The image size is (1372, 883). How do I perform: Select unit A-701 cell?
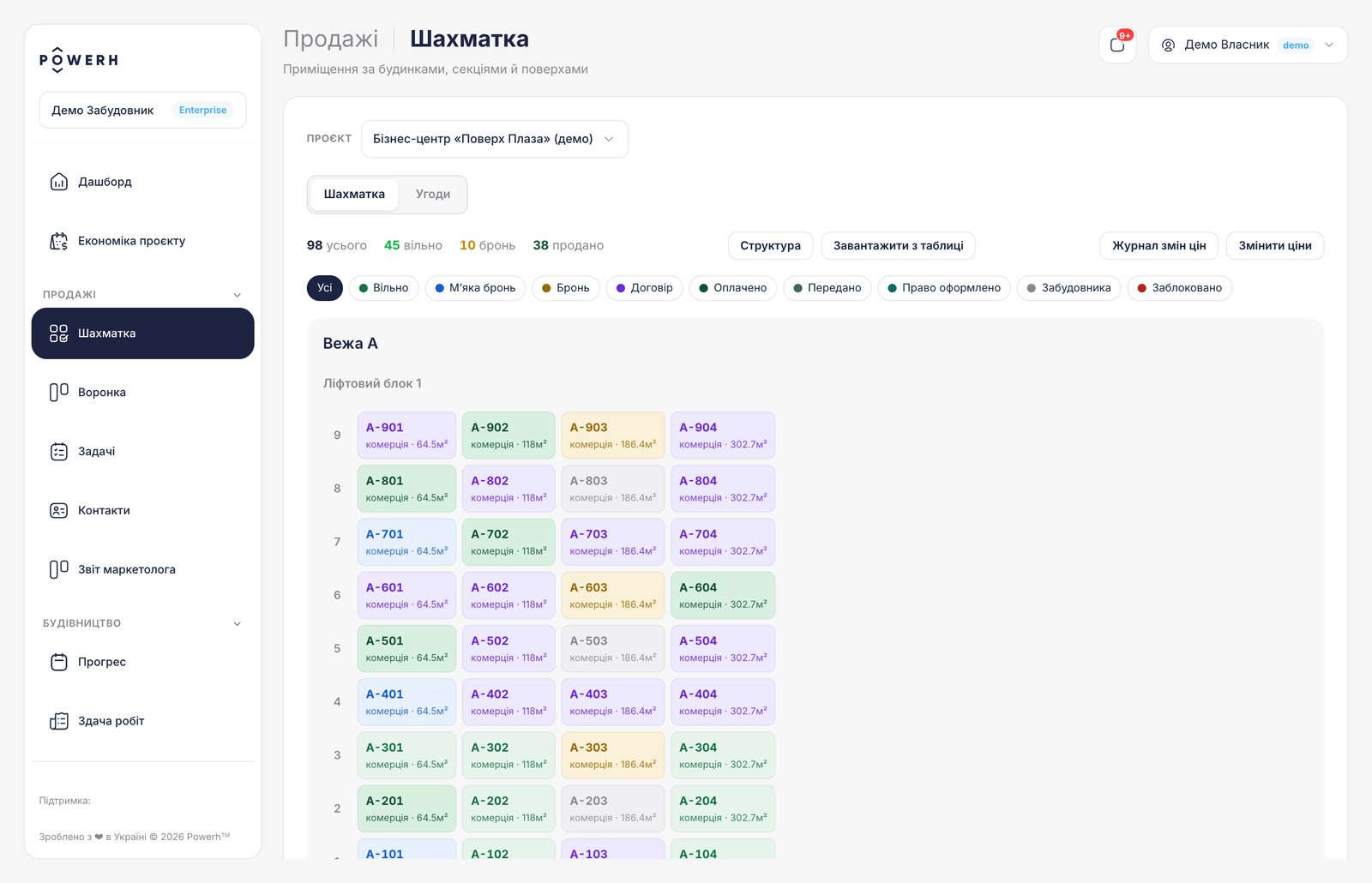point(406,542)
